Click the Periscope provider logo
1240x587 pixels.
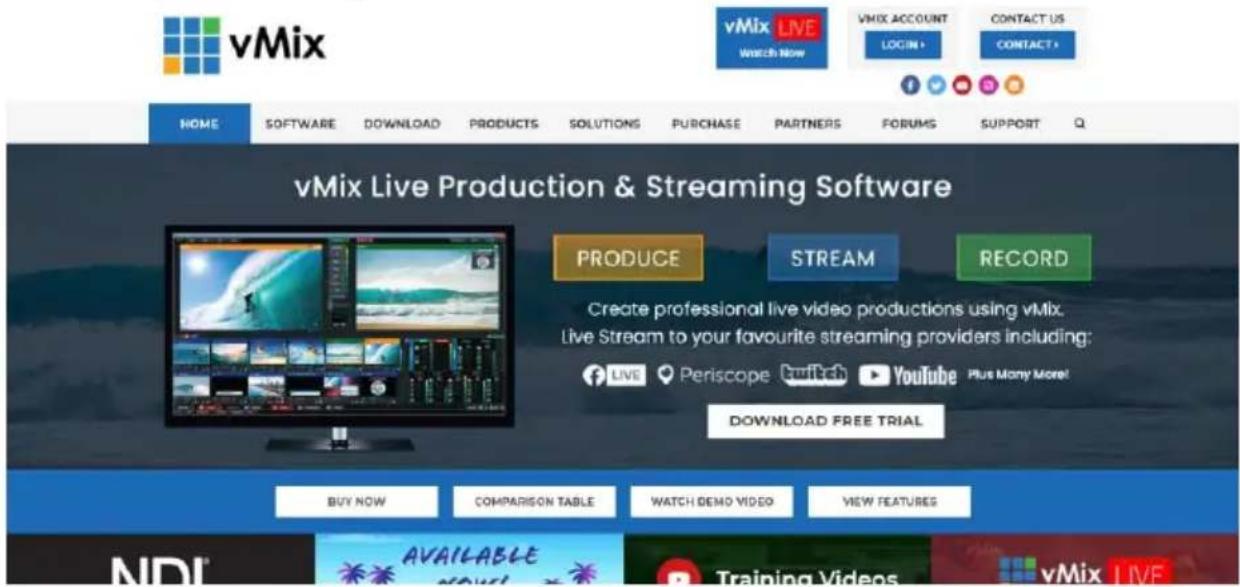714,376
